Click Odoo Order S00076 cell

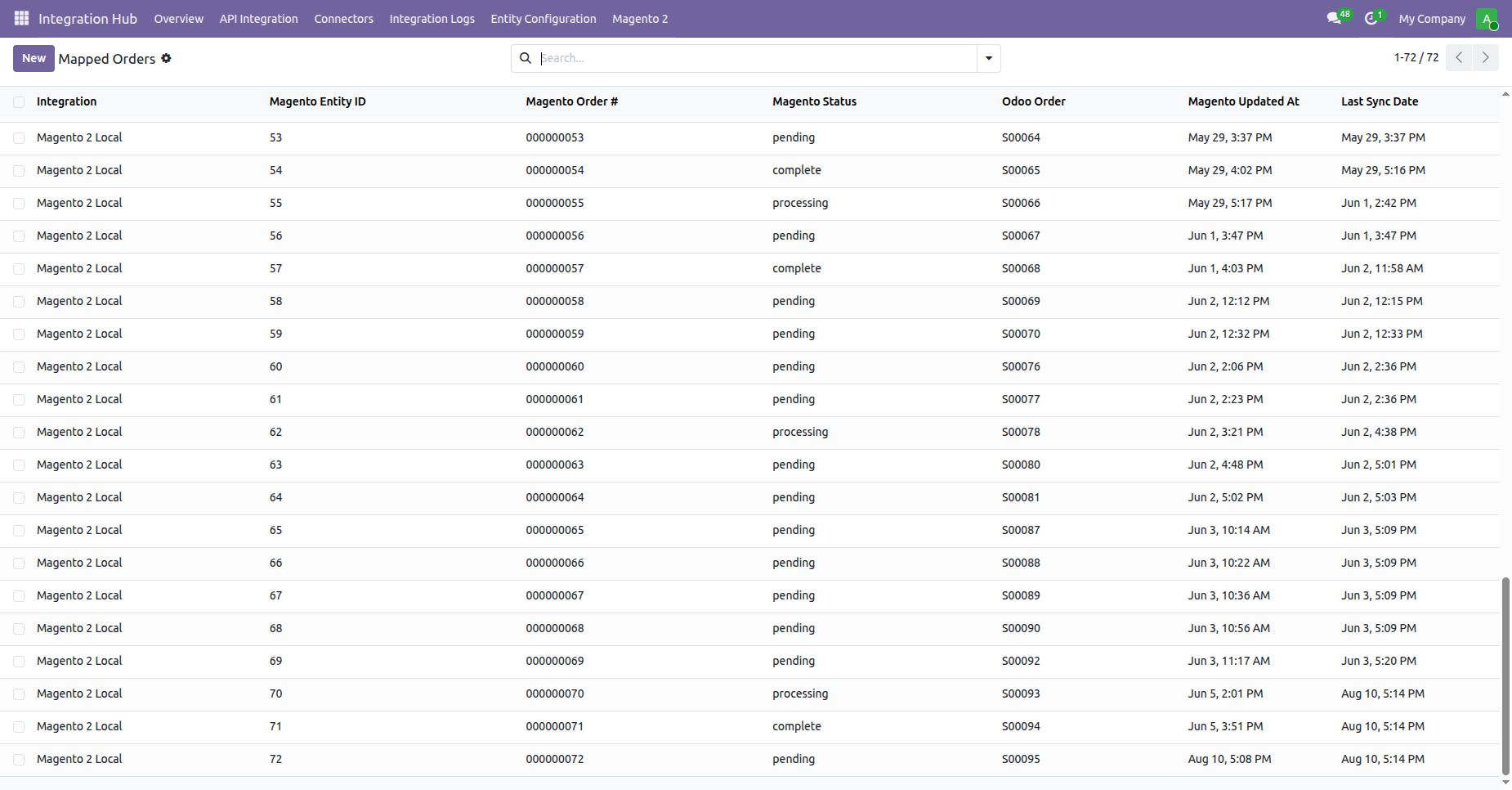pos(1021,366)
